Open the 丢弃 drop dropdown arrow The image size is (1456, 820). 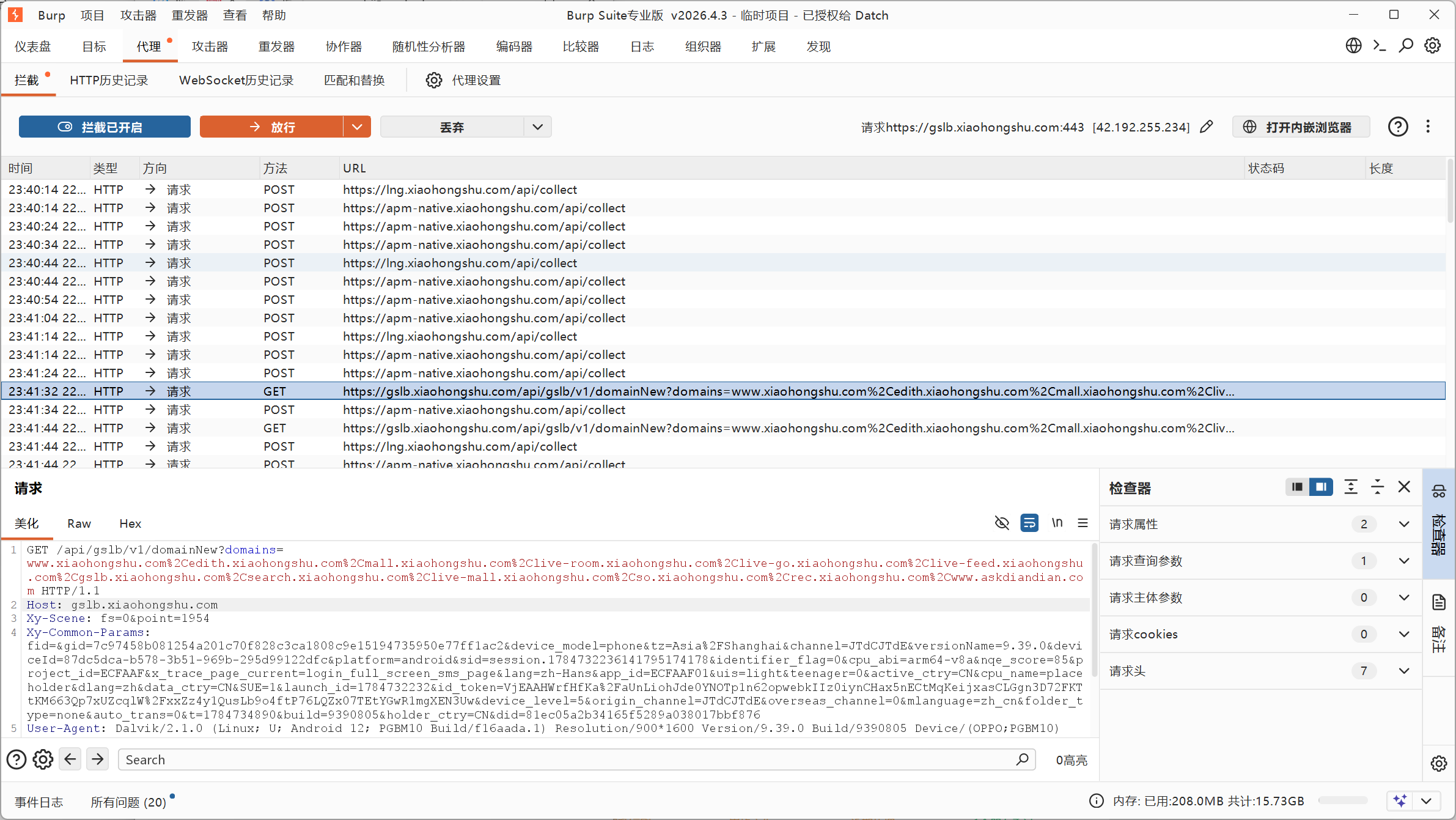click(x=538, y=127)
